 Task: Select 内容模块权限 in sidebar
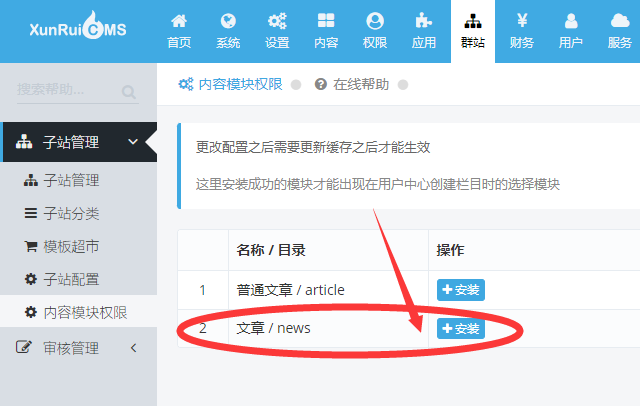(x=78, y=313)
